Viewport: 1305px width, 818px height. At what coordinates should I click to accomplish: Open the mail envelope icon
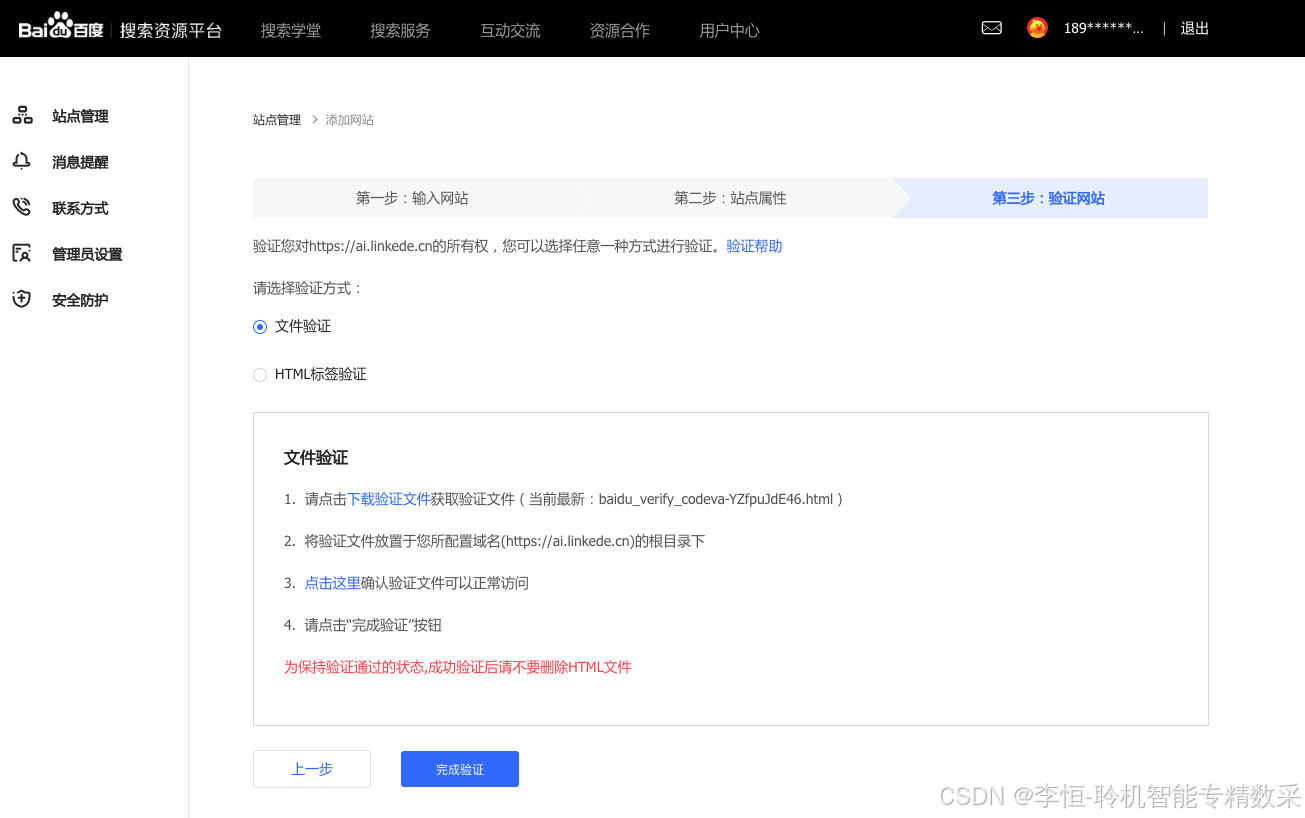(992, 28)
